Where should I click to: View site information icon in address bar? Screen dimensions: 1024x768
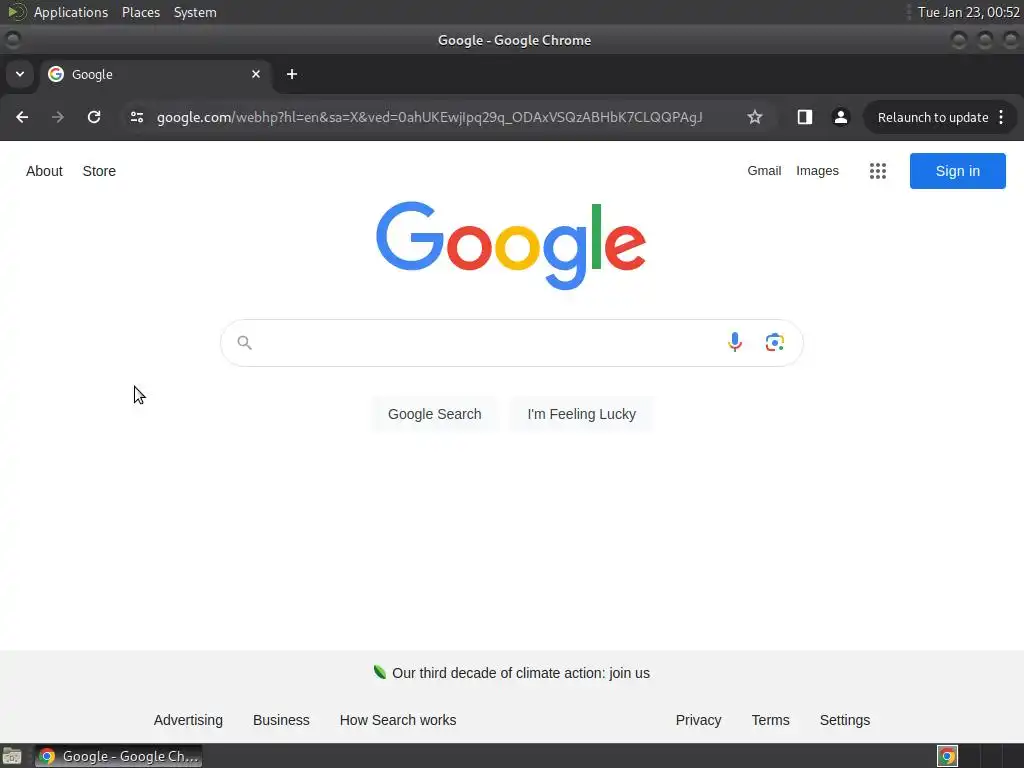136,117
